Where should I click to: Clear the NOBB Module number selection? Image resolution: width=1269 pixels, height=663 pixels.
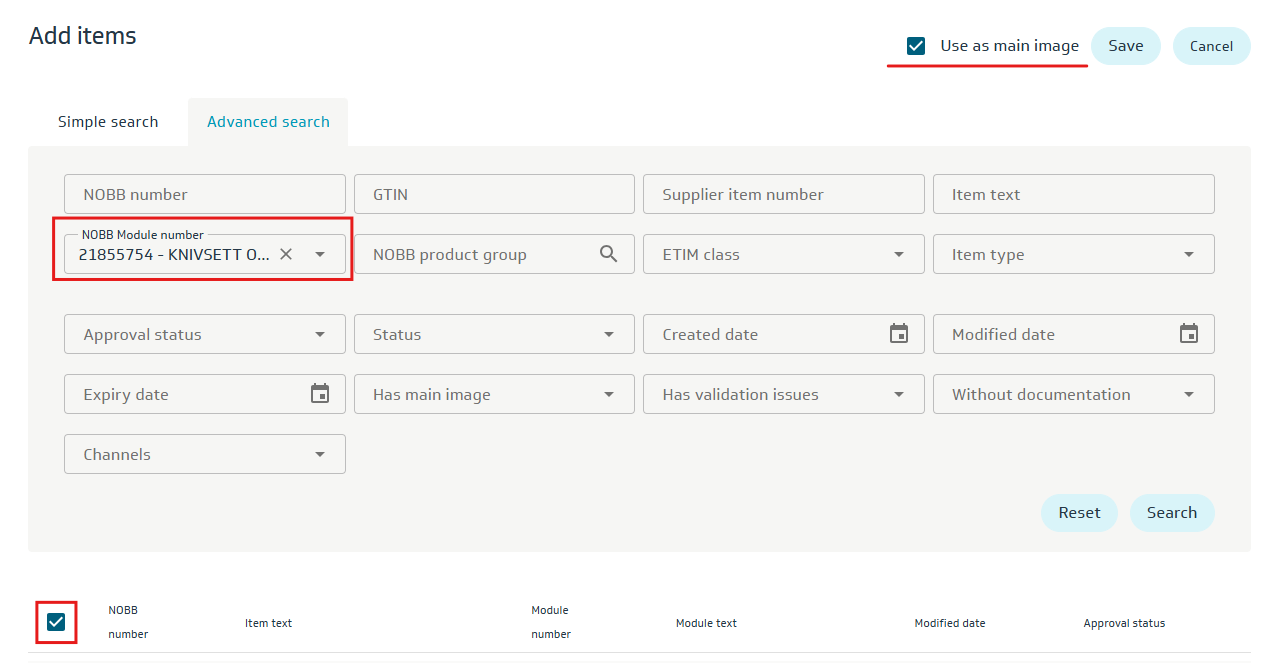(286, 254)
